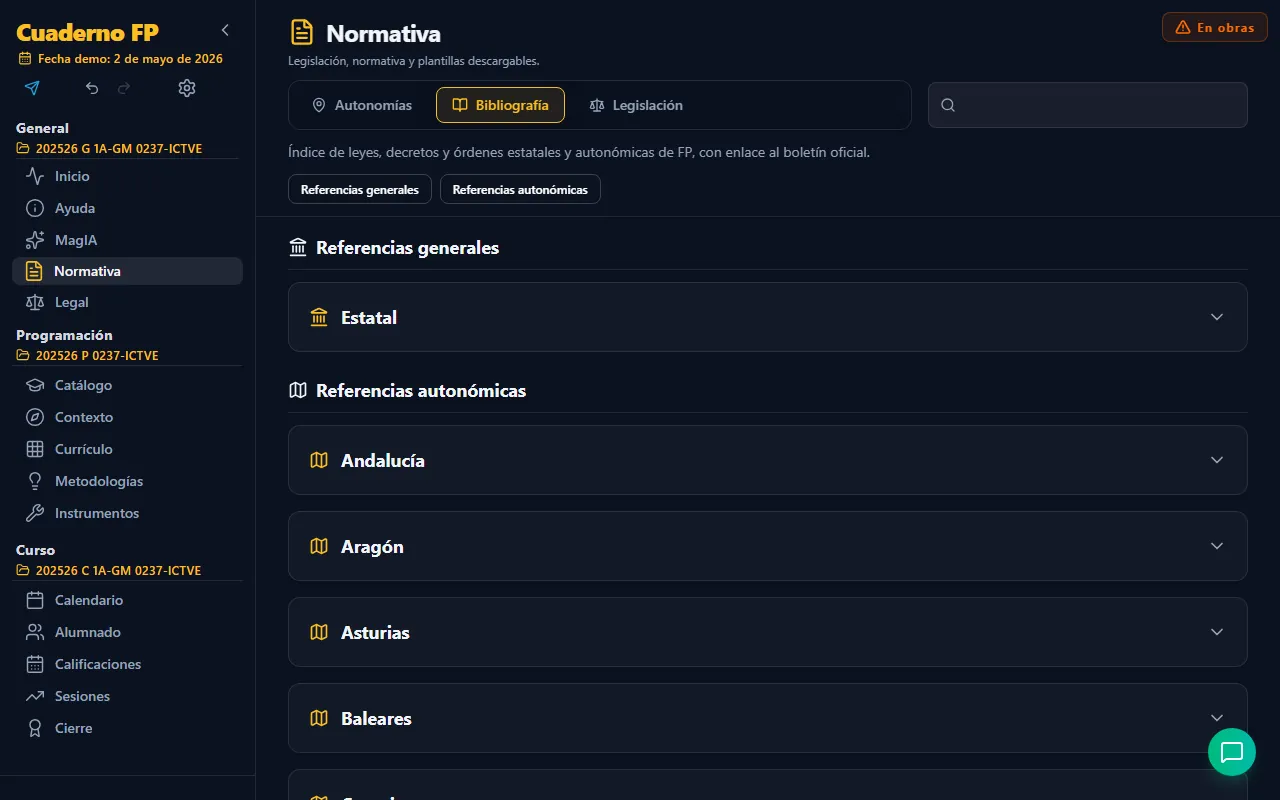1280x800 pixels.
Task: Click the Fecha demo date label
Action: click(x=121, y=59)
